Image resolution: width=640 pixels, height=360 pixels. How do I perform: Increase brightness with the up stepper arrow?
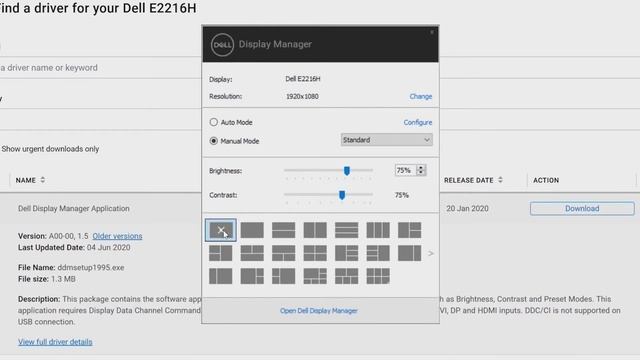point(421,167)
